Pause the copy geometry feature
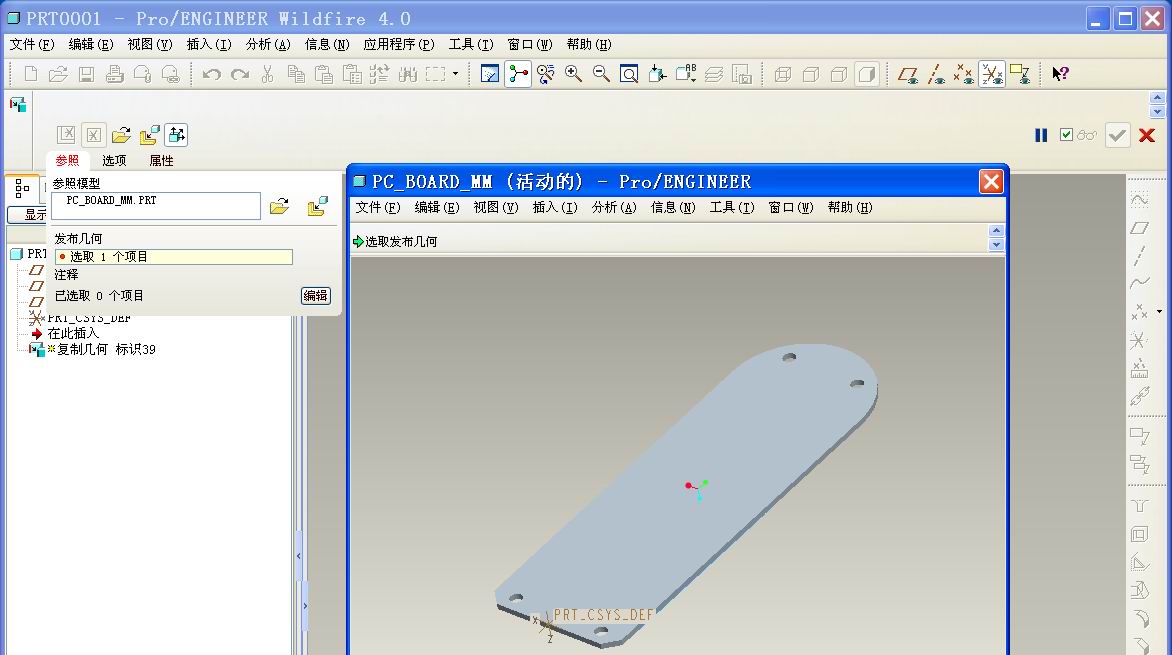The image size is (1172, 655). point(1040,135)
